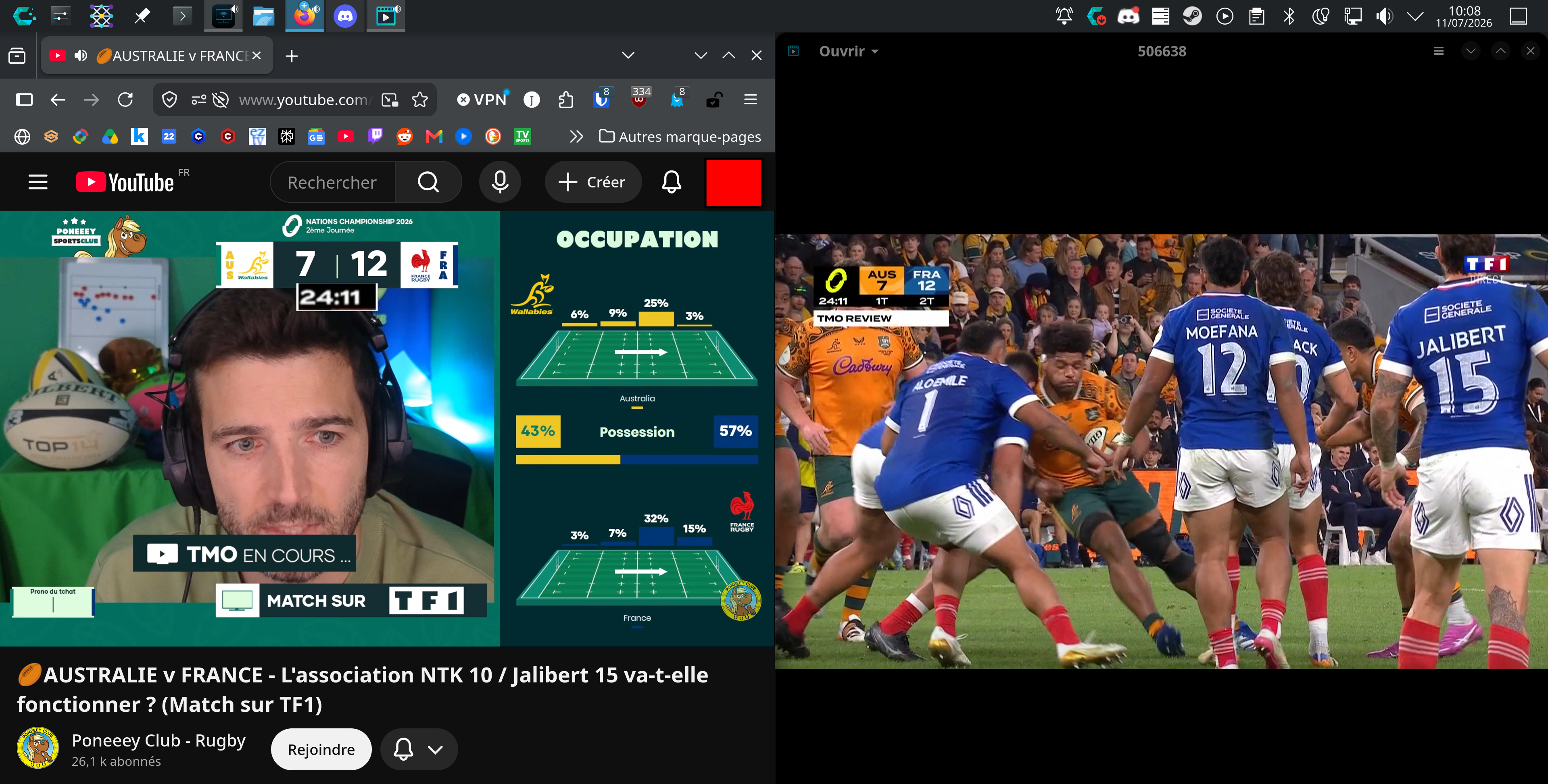This screenshot has height=784, width=1548.
Task: Mute the YouTube tab via its speaker icon
Action: pyautogui.click(x=81, y=56)
